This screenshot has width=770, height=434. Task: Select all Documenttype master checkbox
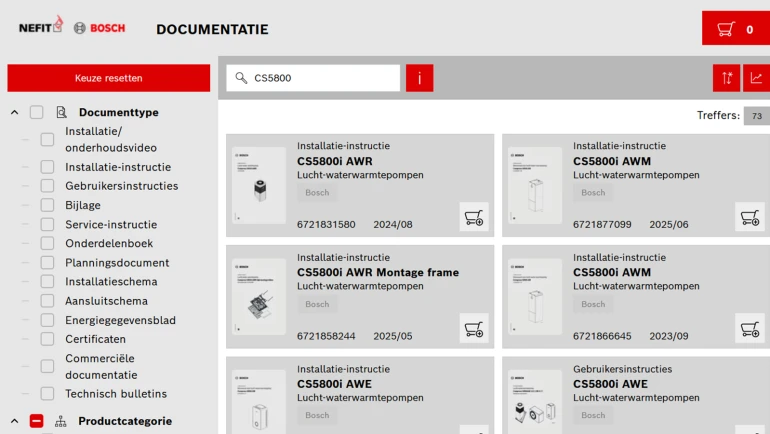click(36, 112)
